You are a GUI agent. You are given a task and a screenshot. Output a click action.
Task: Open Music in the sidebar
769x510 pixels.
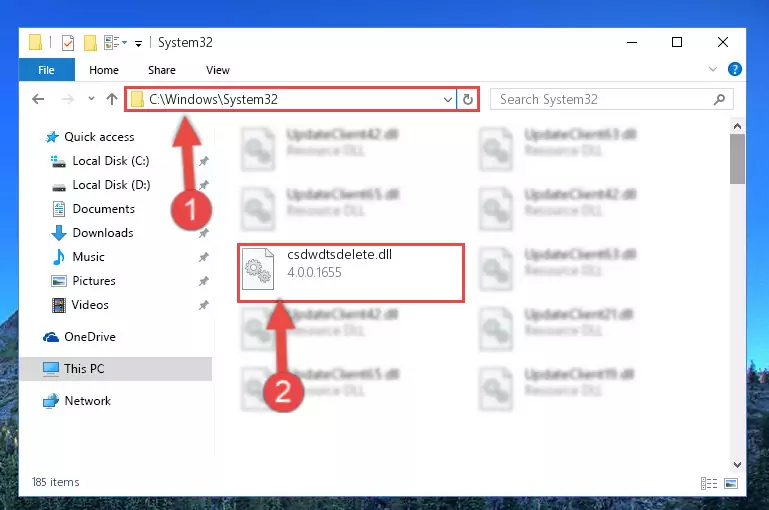click(x=88, y=257)
